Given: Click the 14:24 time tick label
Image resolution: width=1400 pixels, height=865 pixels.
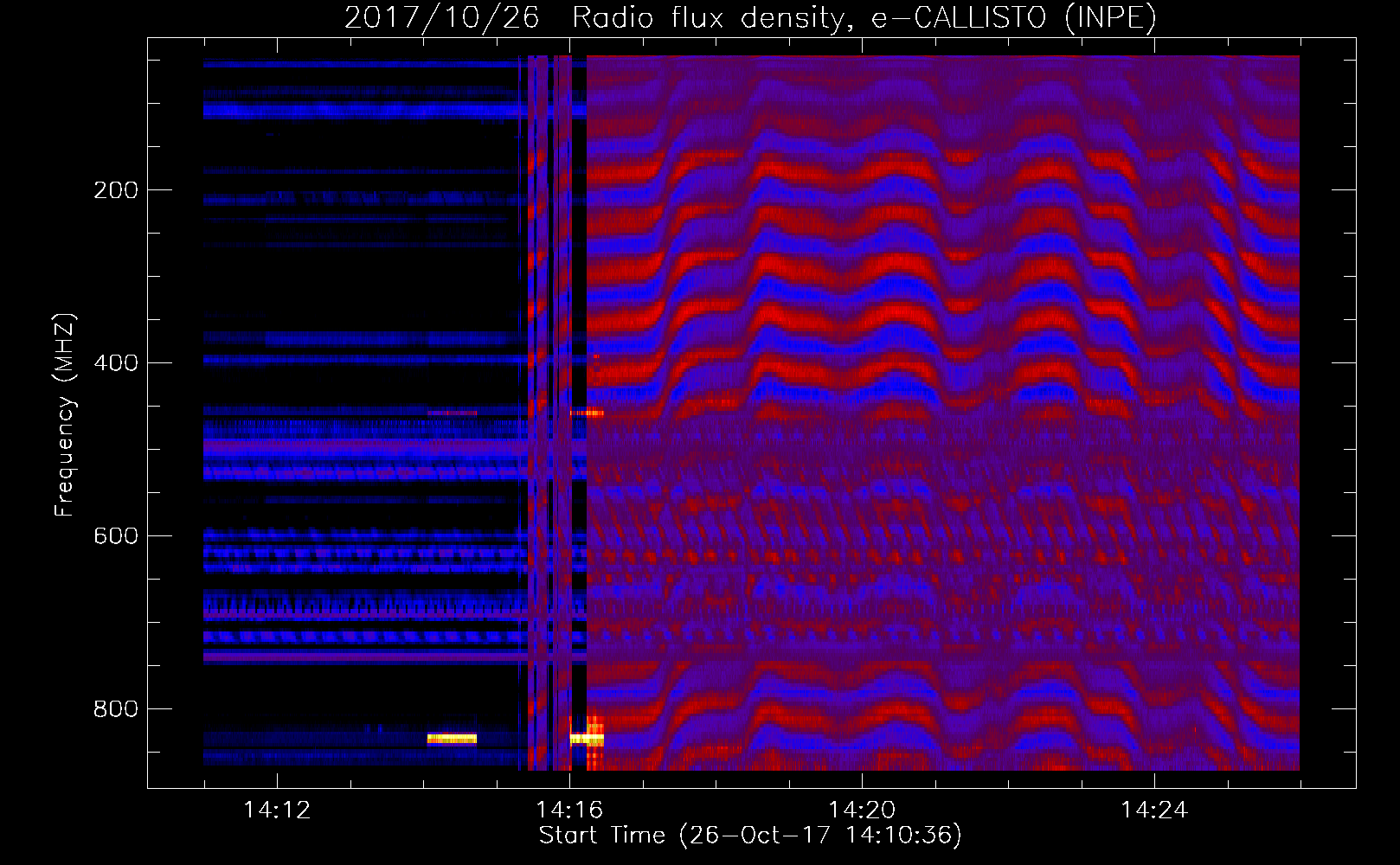Looking at the screenshot, I should tap(1154, 811).
